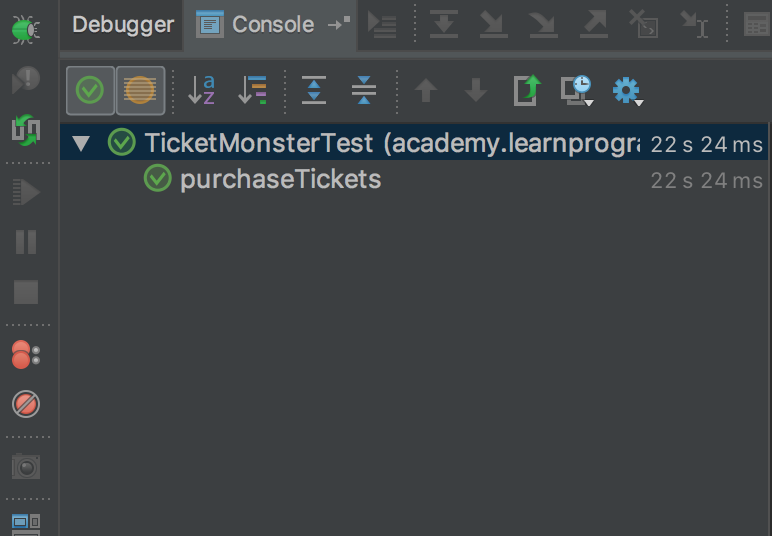Toggle Show Ignored tests filter

pos(140,91)
